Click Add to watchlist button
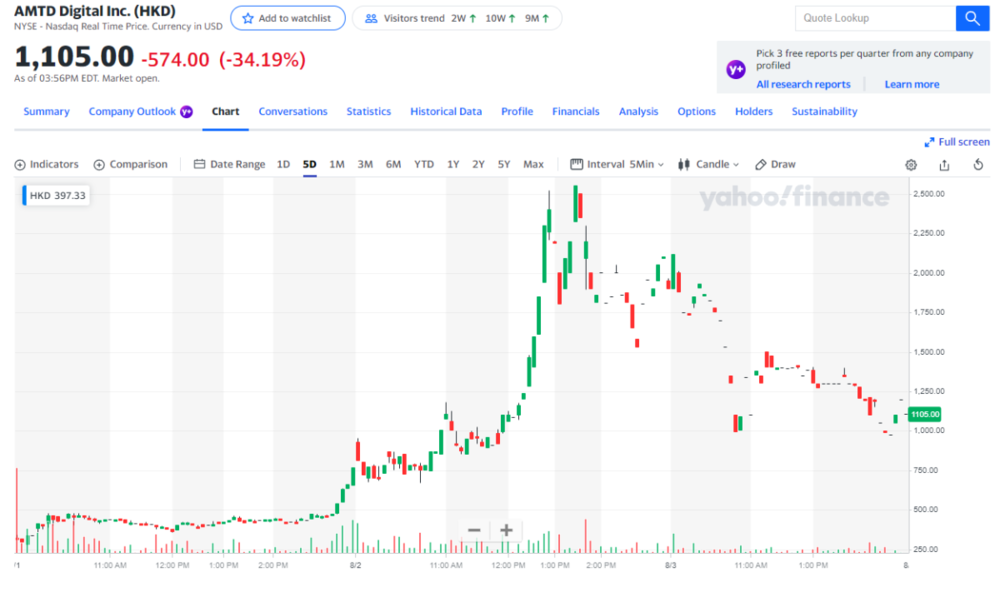 pos(288,18)
